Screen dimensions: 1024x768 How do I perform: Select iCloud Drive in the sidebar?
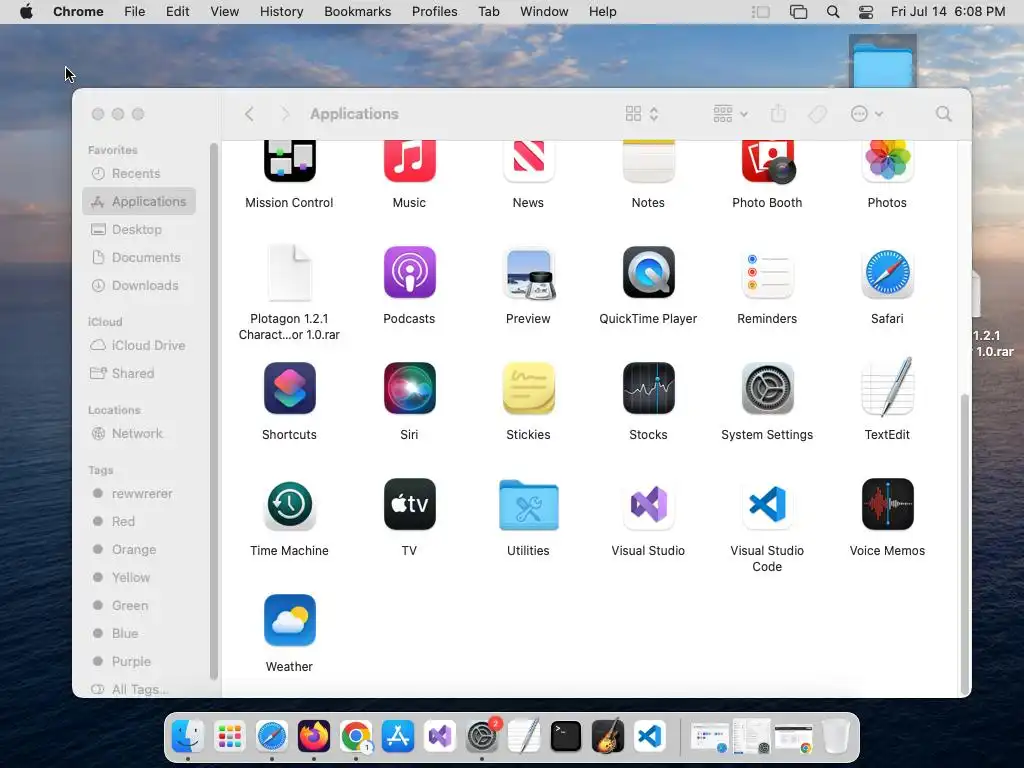pyautogui.click(x=139, y=345)
